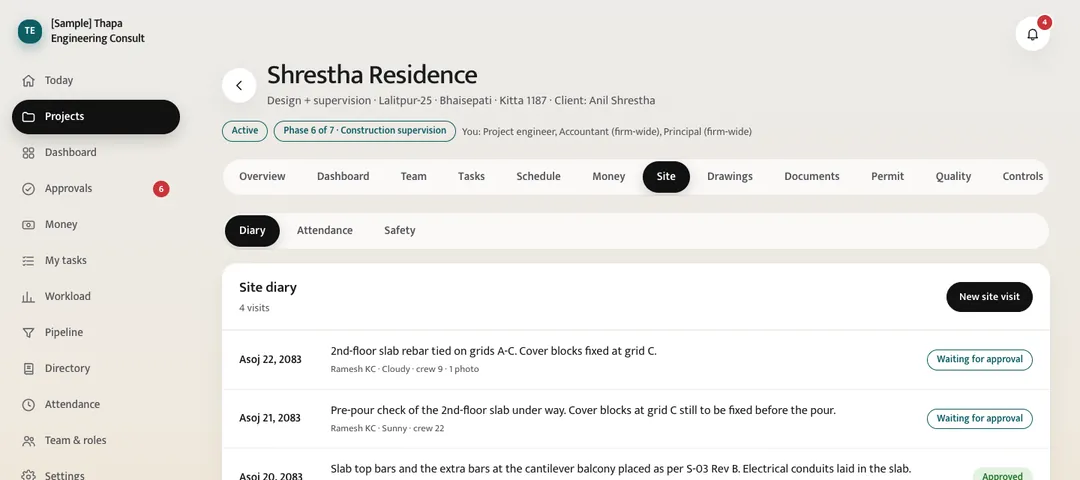Click the Slab top bars entry text
The width and height of the screenshot is (1080, 480).
pos(621,469)
